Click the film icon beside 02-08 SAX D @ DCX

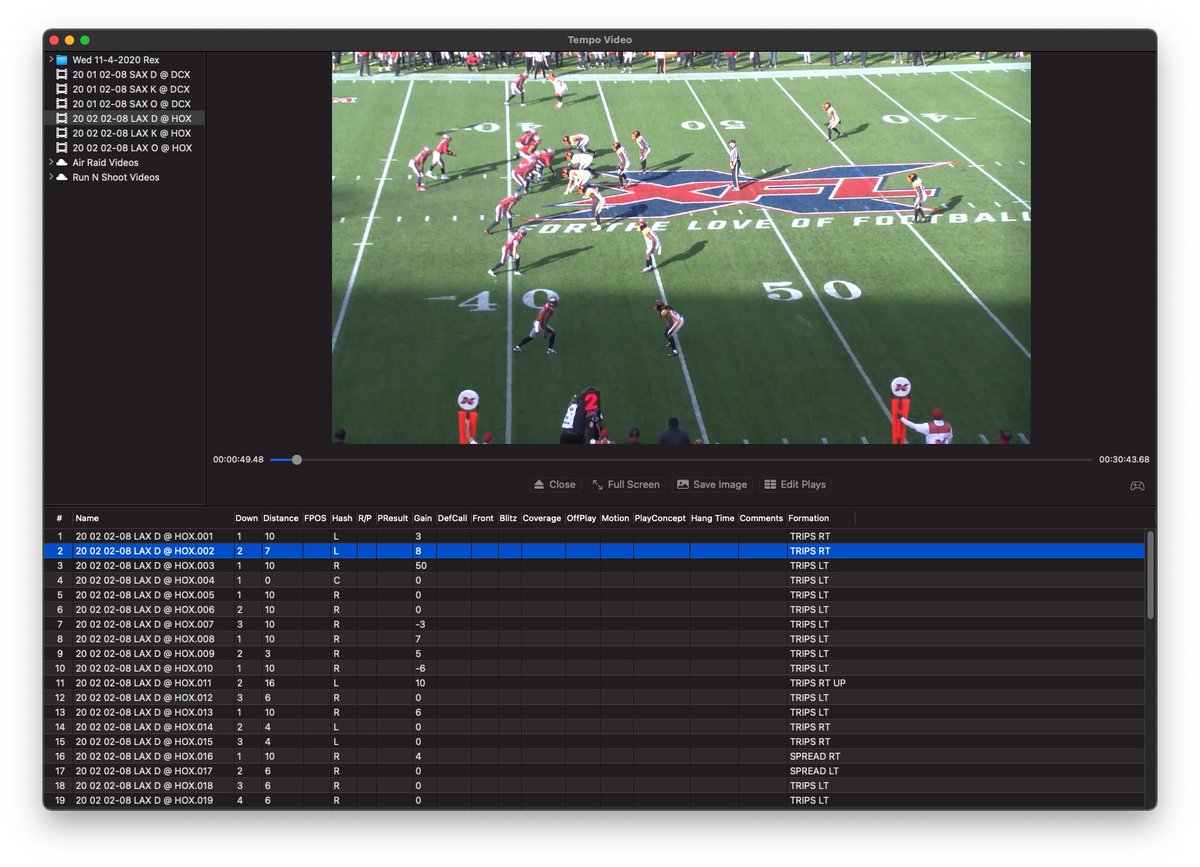point(62,75)
